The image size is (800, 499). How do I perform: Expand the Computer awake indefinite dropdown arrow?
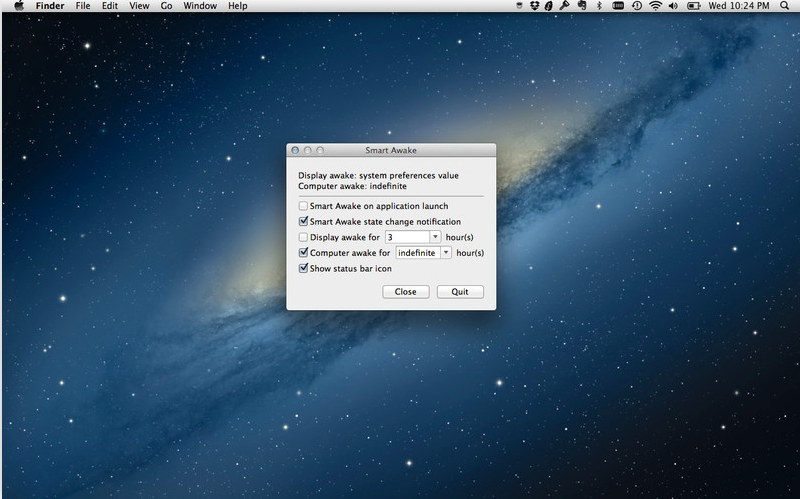(x=446, y=253)
